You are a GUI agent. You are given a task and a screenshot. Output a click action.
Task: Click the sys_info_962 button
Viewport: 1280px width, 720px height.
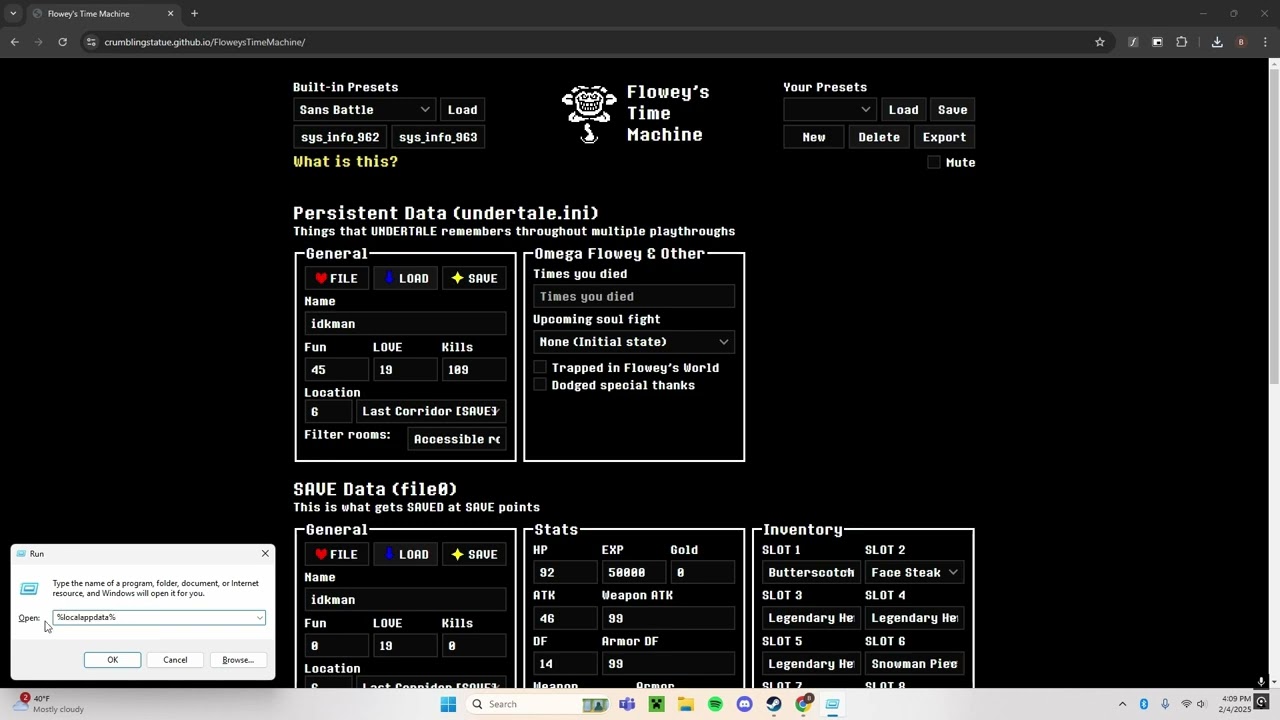[340, 137]
